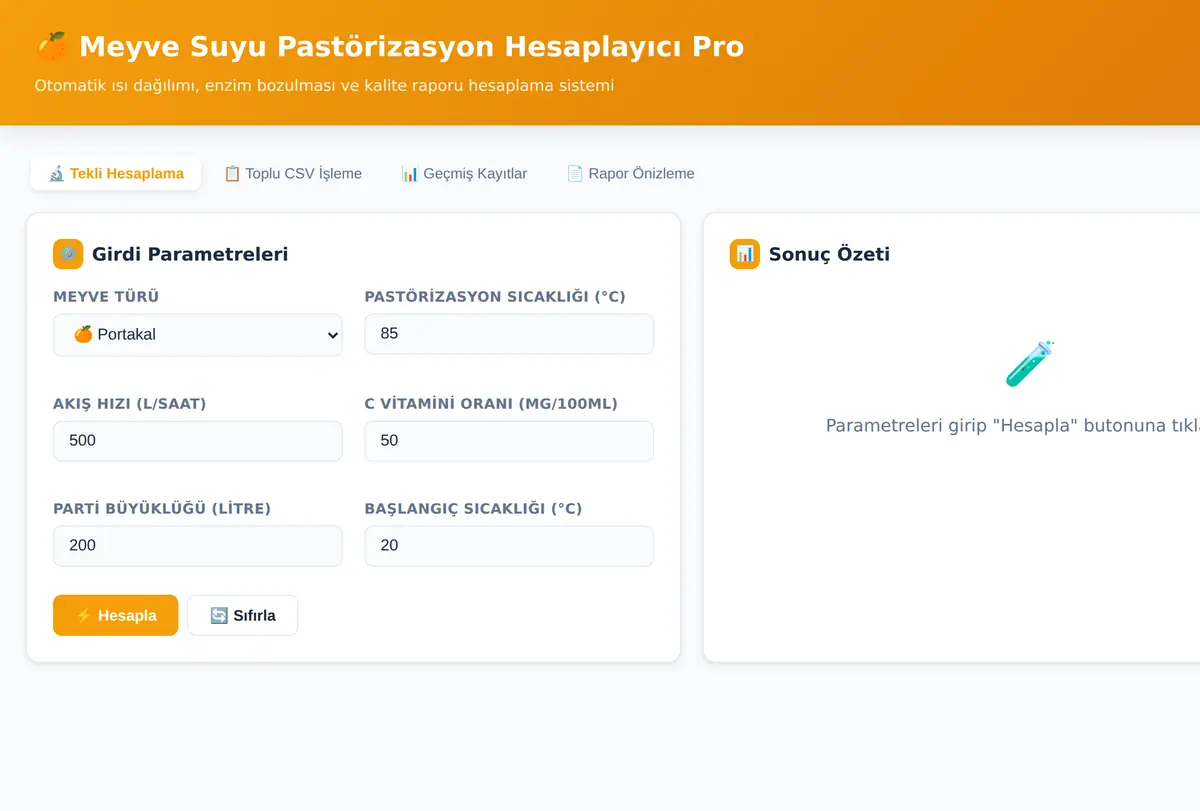Image resolution: width=1200 pixels, height=811 pixels.
Task: Switch to Tekli Hesaplama tab
Action: coord(116,174)
